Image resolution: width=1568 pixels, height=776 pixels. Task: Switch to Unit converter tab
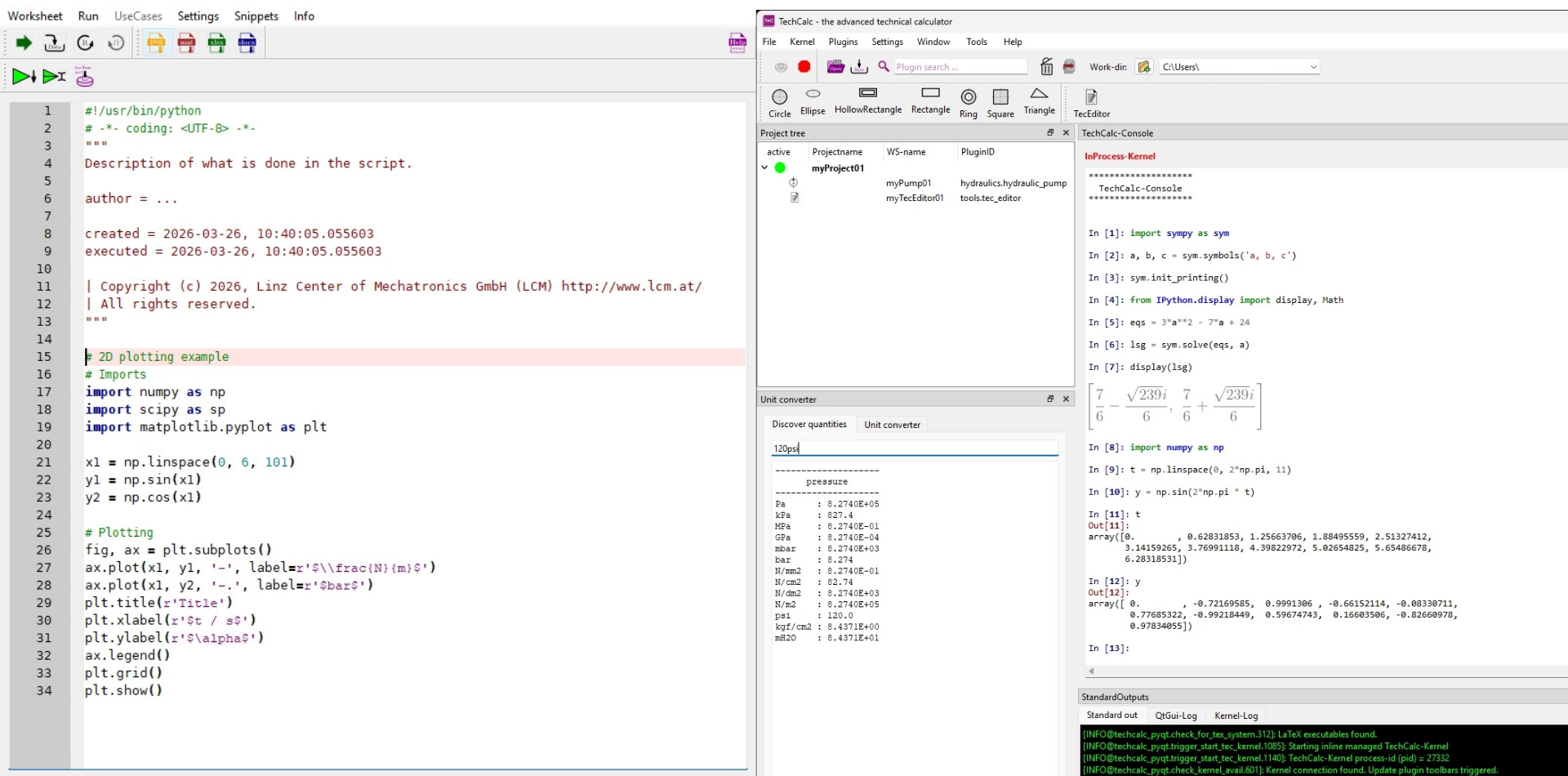coord(892,425)
